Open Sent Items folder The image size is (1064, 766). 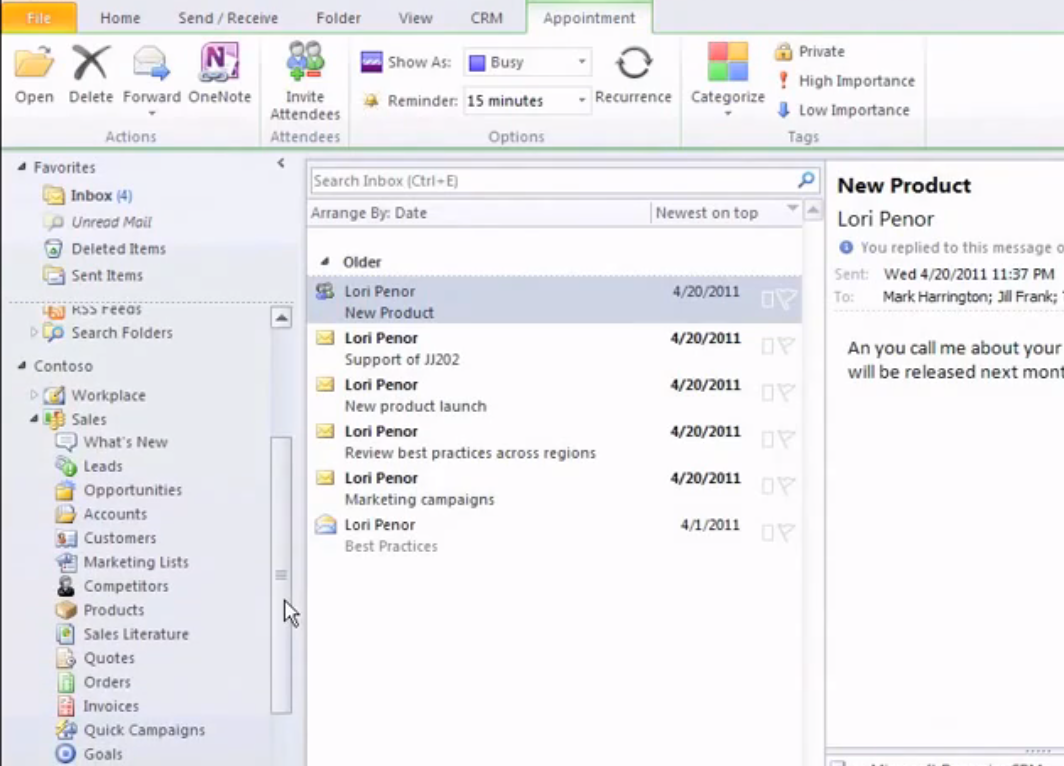coord(94,275)
